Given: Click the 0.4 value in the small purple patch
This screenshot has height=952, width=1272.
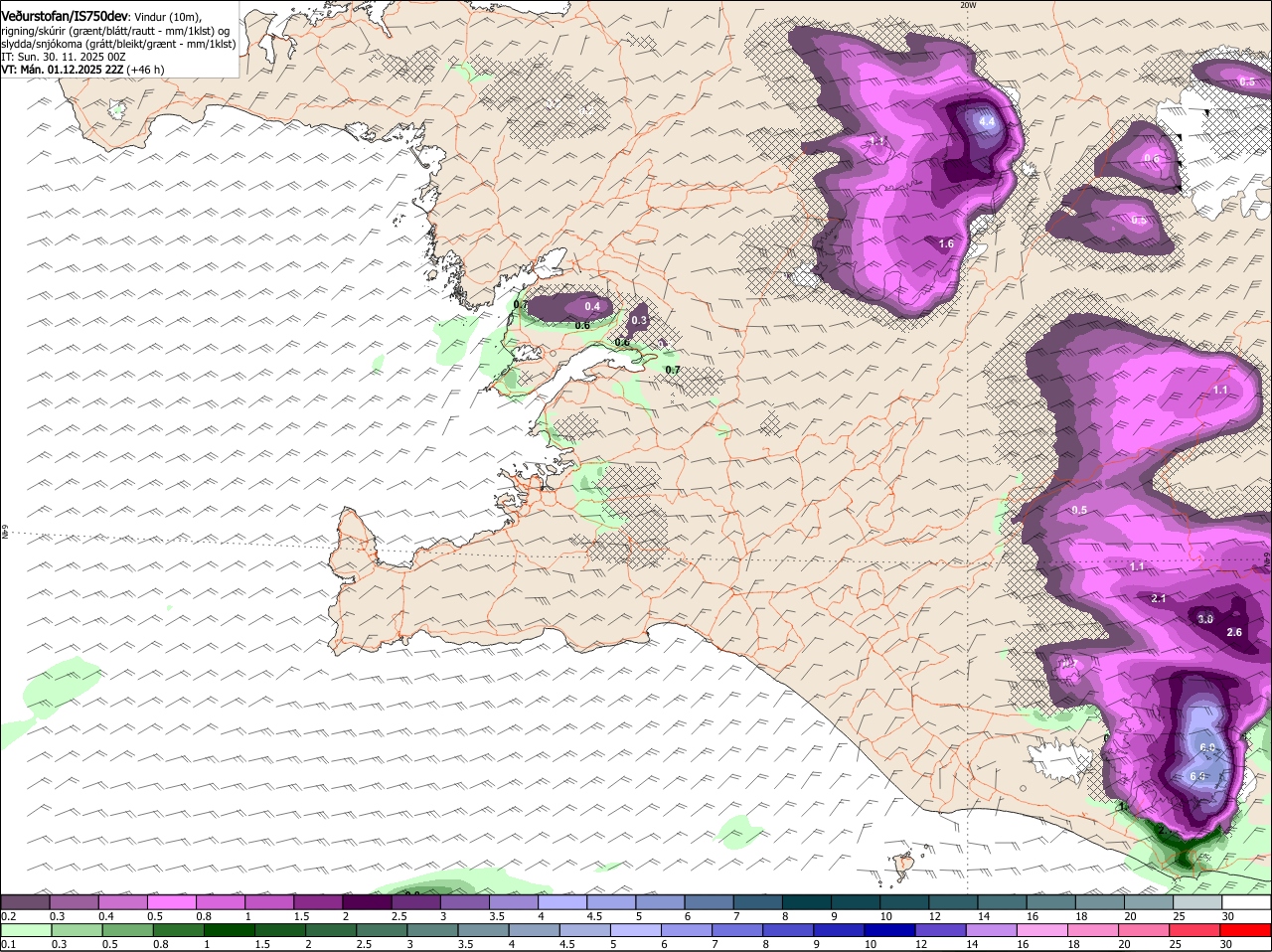Looking at the screenshot, I should click(592, 306).
